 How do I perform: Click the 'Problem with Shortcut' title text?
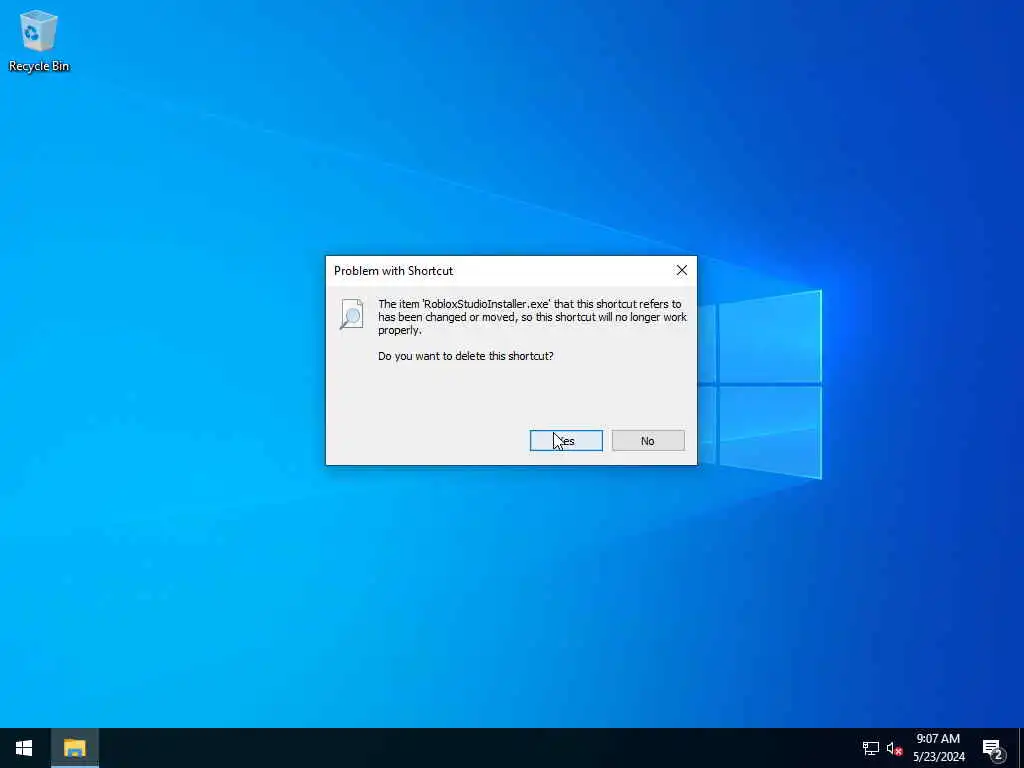(393, 270)
